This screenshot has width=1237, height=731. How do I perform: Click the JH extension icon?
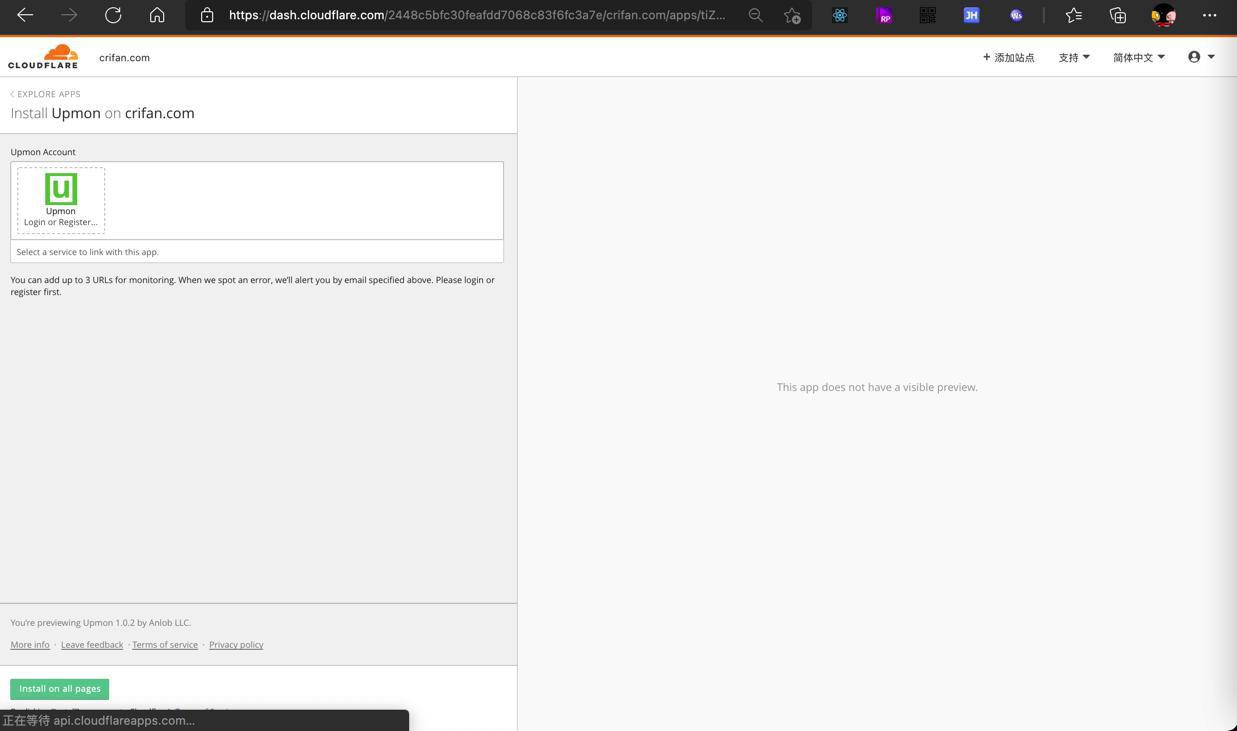971,15
